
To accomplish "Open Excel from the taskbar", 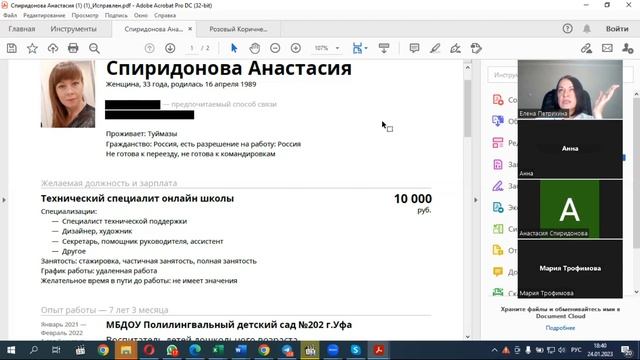I will 218,350.
